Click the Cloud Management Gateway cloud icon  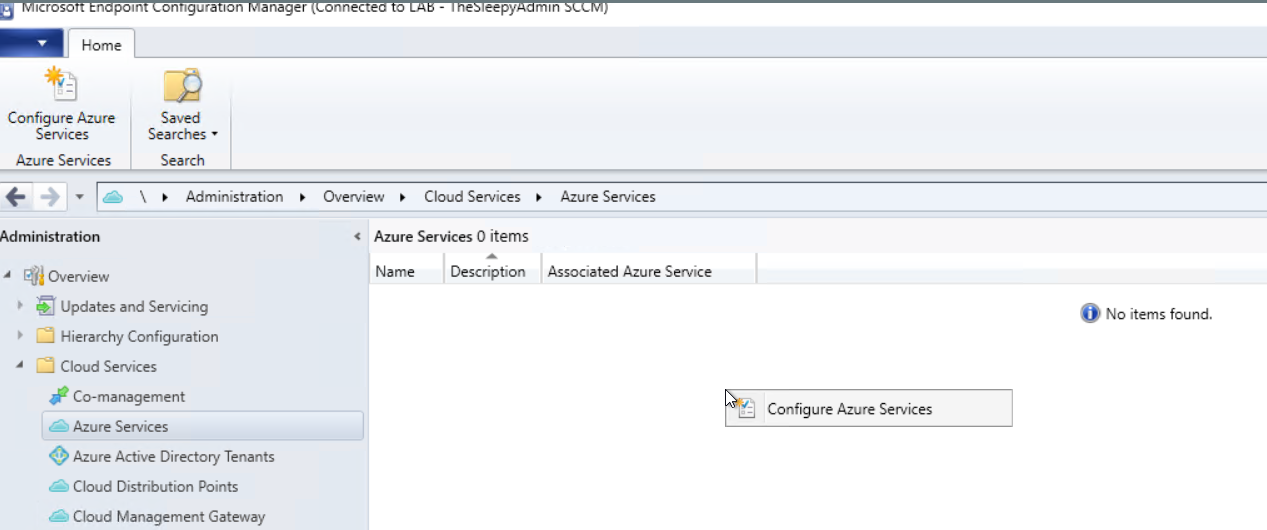click(59, 517)
